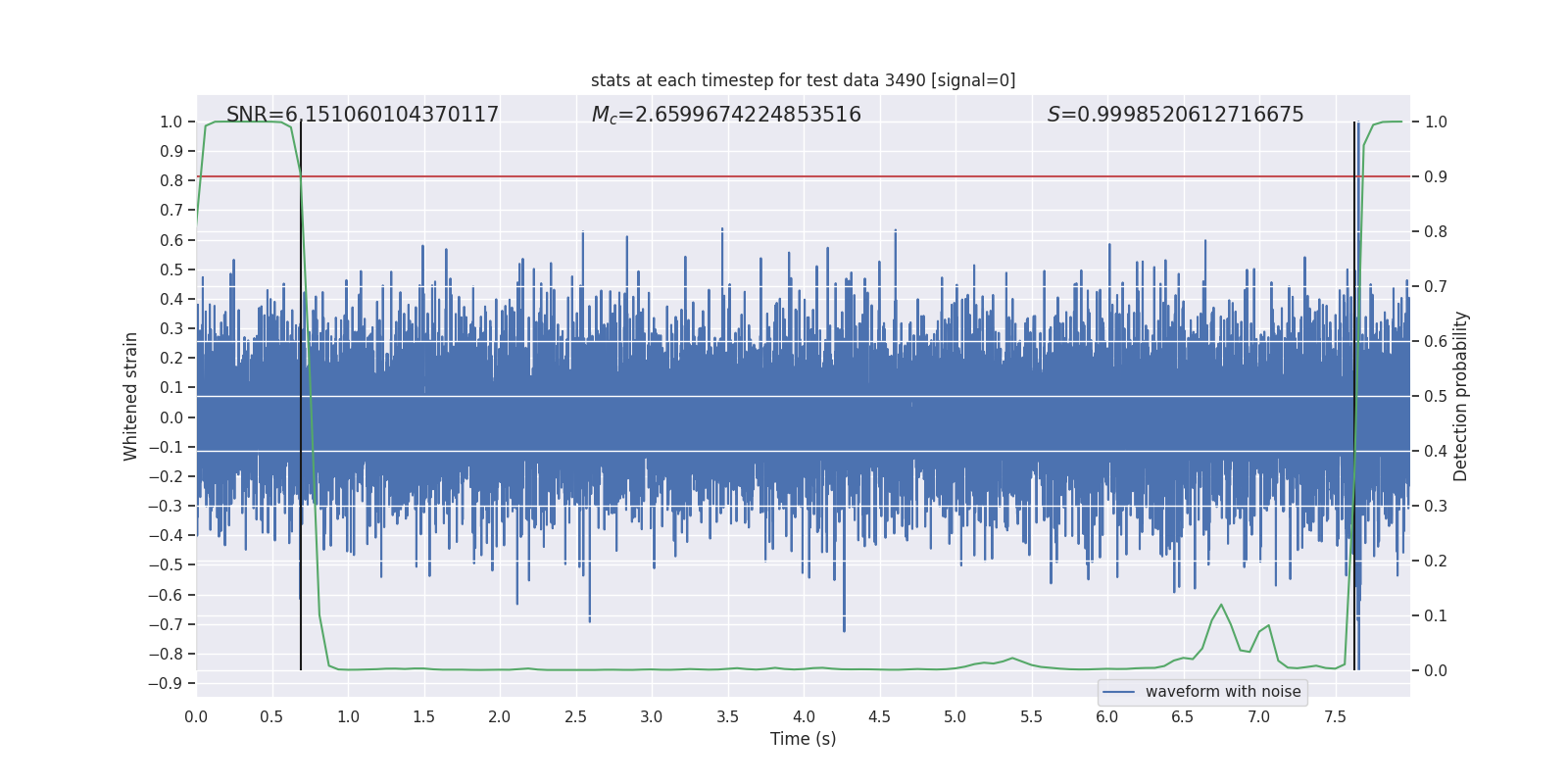
Task: Click the 'Time (s)' x-axis label
Action: (803, 739)
